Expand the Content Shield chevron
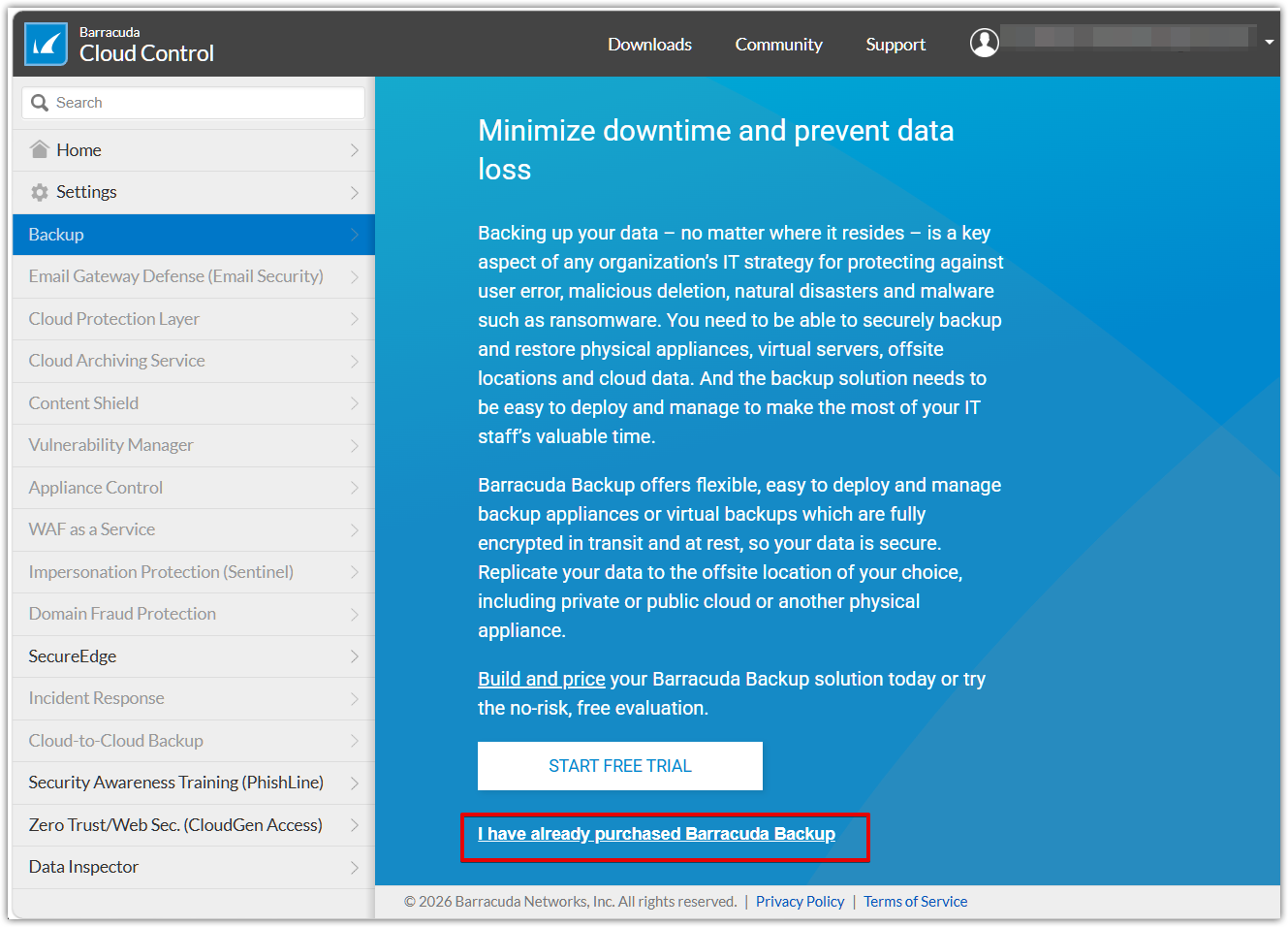1288x927 pixels. [x=355, y=403]
